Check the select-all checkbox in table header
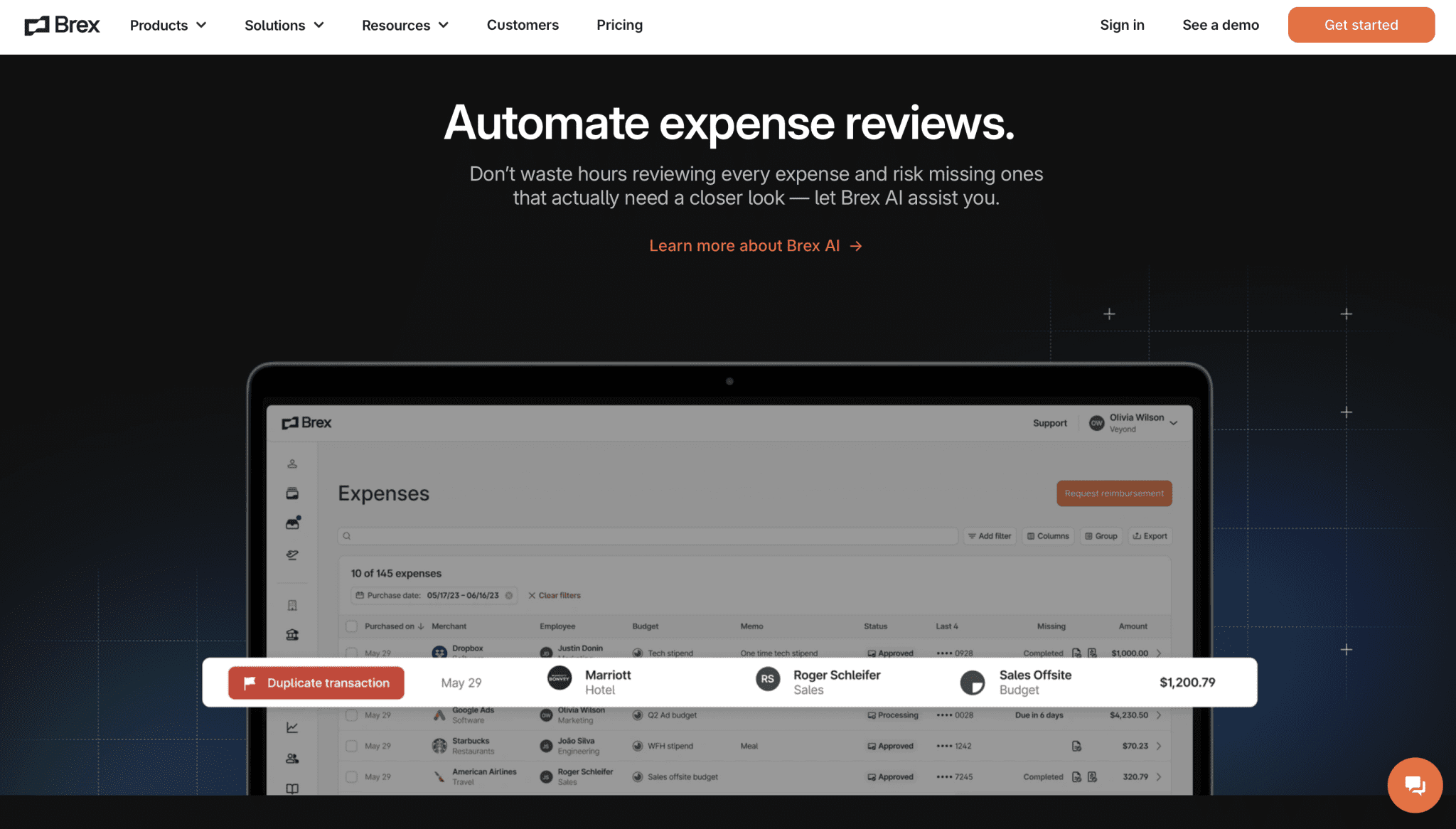This screenshot has height=829, width=1456. pos(351,626)
